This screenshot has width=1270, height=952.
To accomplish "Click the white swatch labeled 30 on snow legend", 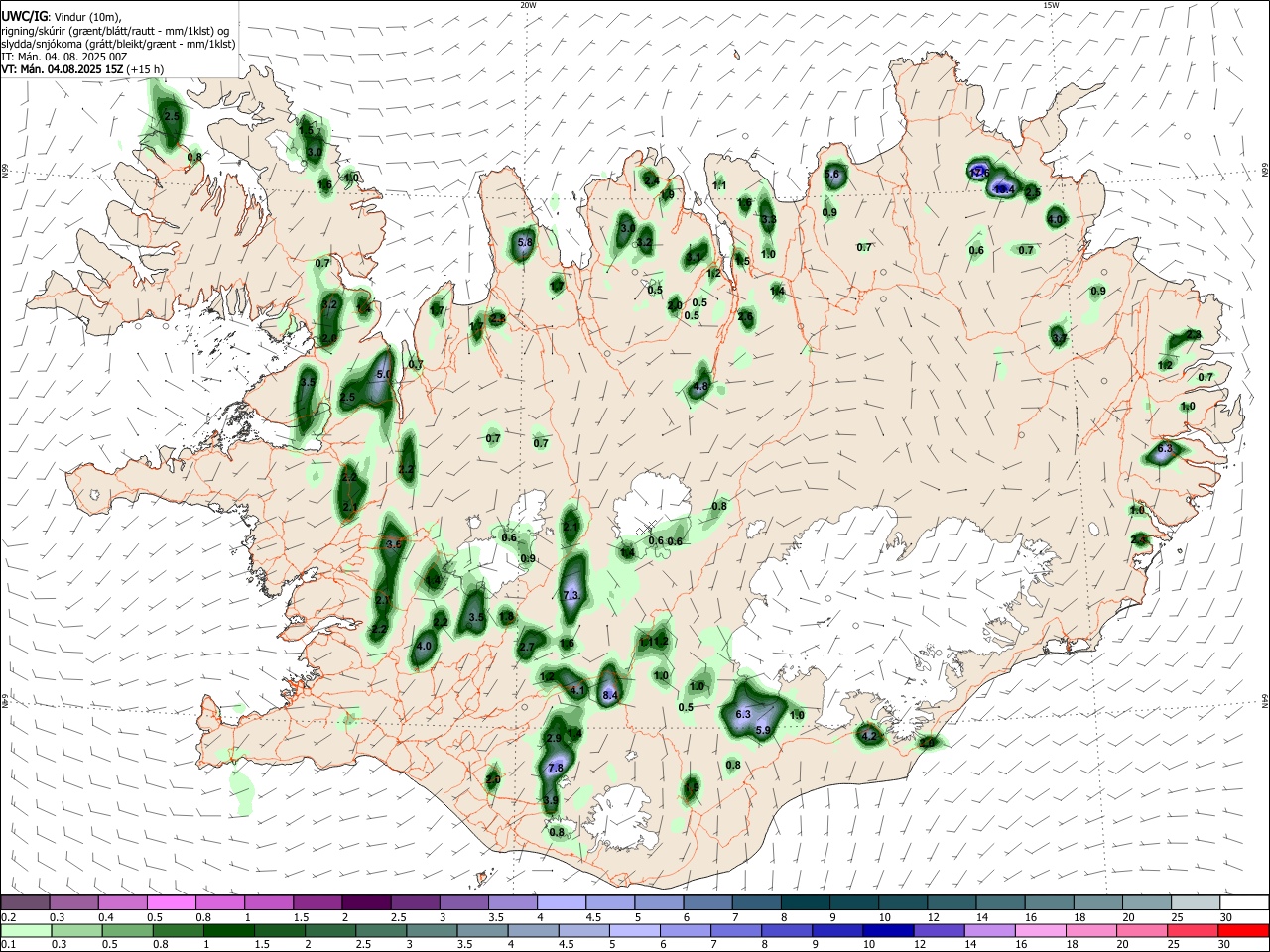I will click(1243, 902).
